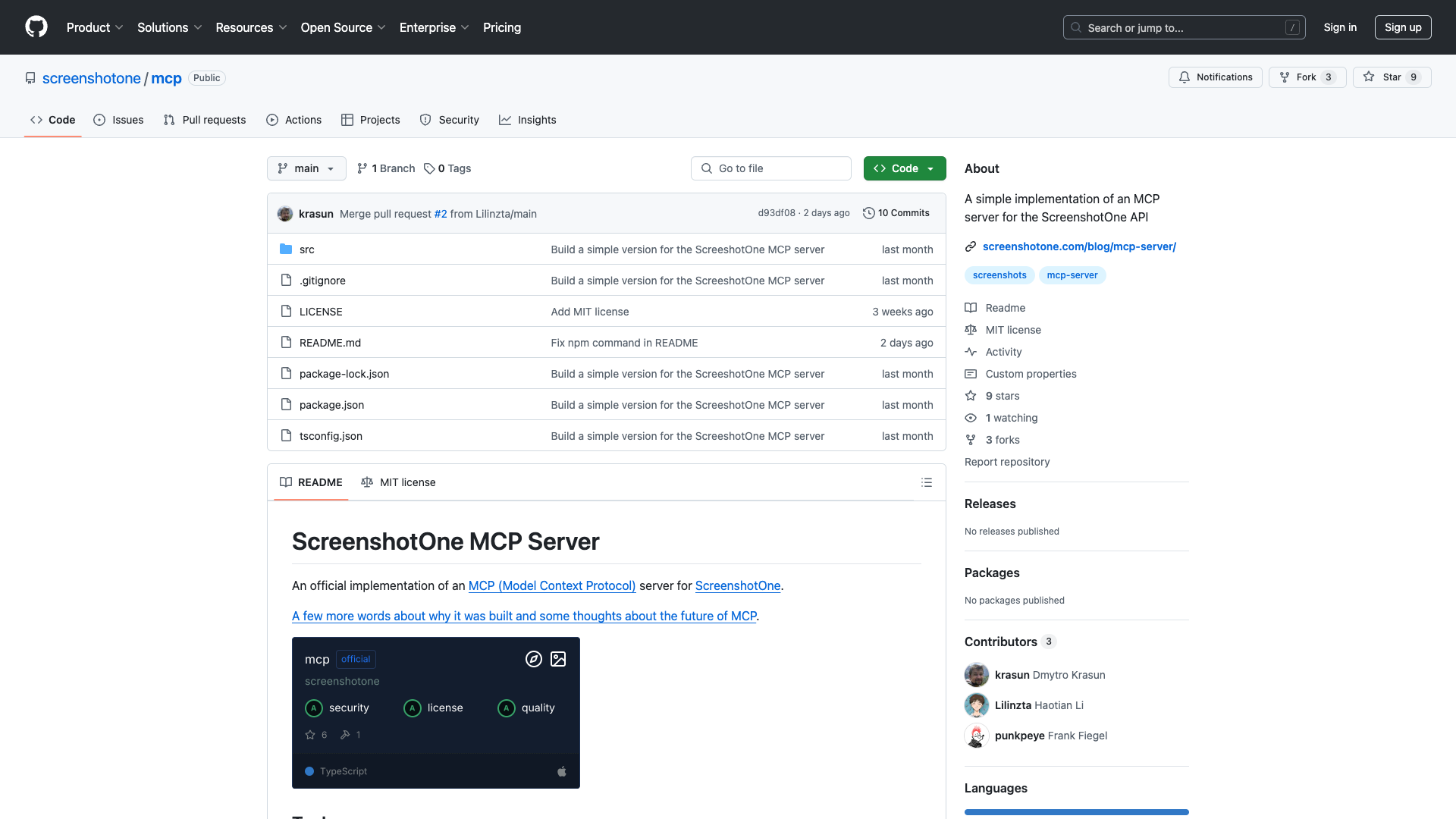The width and height of the screenshot is (1456, 819).
Task: Click the link icon beside screenshotone.com
Action: (x=971, y=246)
